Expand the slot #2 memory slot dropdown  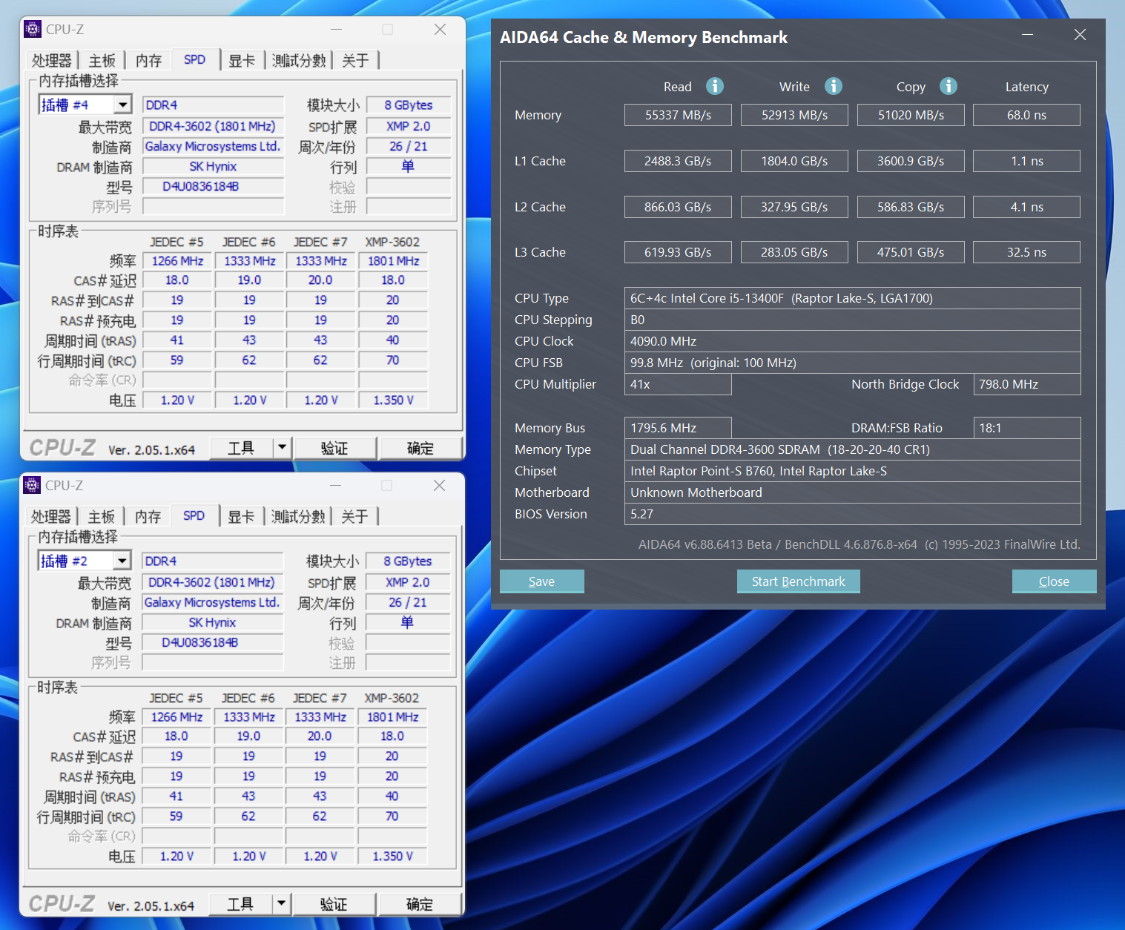pos(123,561)
